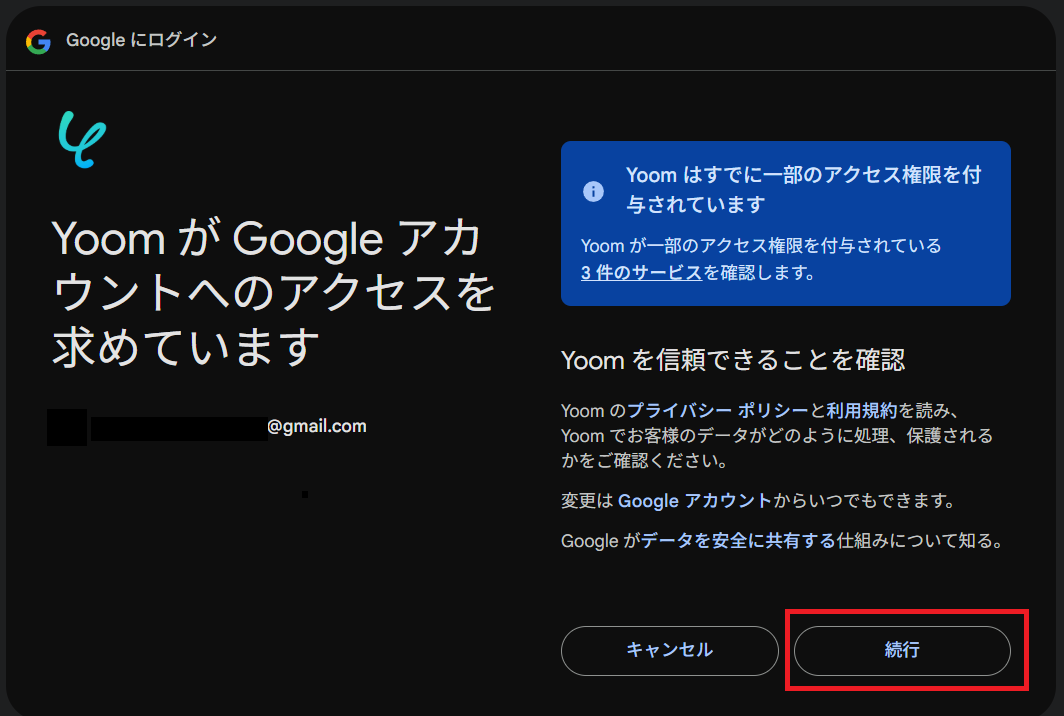Click the Google logo icon in header
1064x716 pixels.
(39, 41)
